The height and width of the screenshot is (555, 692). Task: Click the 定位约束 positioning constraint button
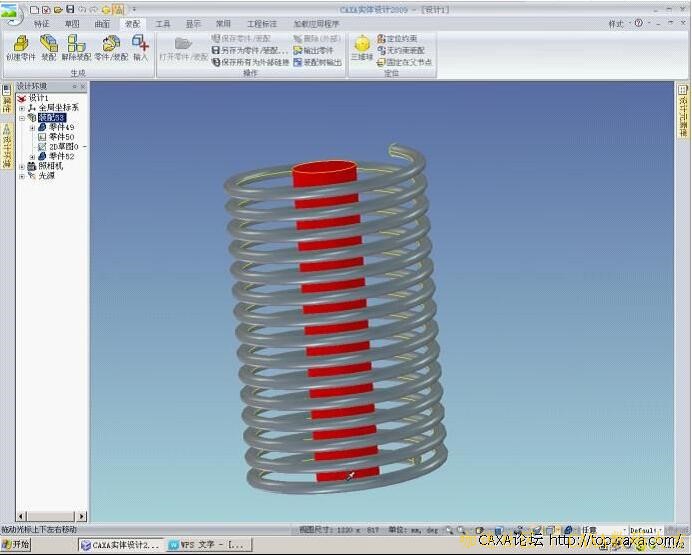click(x=404, y=38)
